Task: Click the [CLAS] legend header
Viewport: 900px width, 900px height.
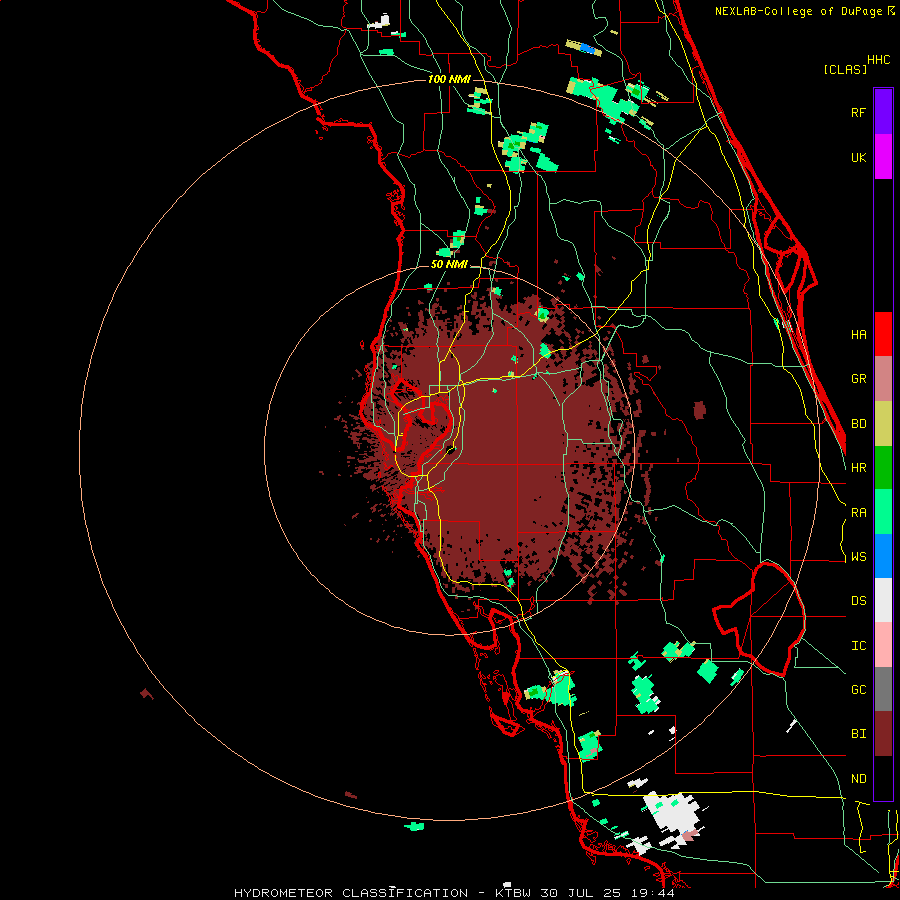Action: (845, 69)
